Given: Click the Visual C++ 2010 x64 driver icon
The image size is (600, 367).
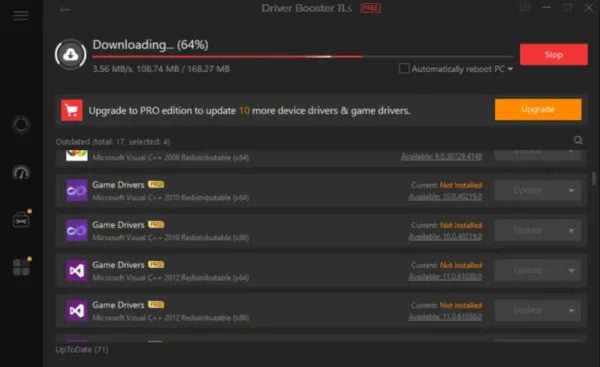Looking at the screenshot, I should pos(77,191).
